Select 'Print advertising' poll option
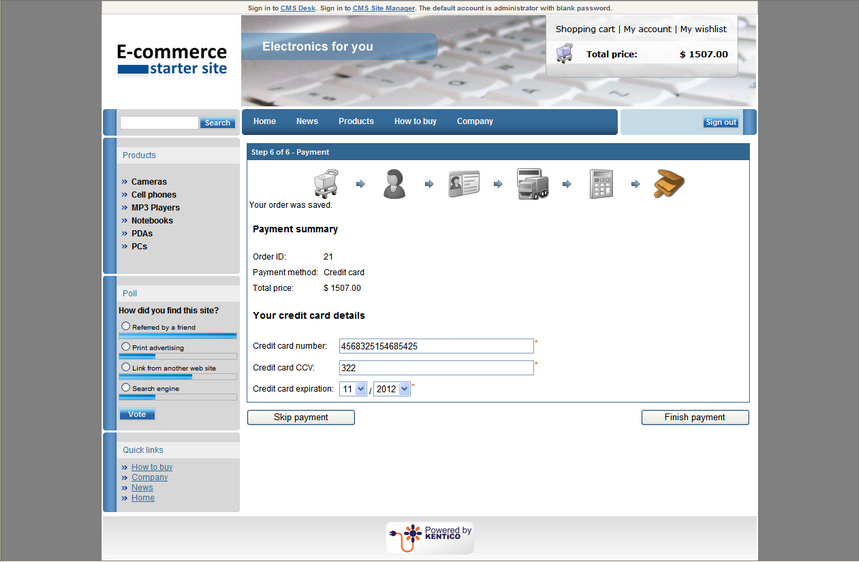The width and height of the screenshot is (859, 562). click(126, 347)
